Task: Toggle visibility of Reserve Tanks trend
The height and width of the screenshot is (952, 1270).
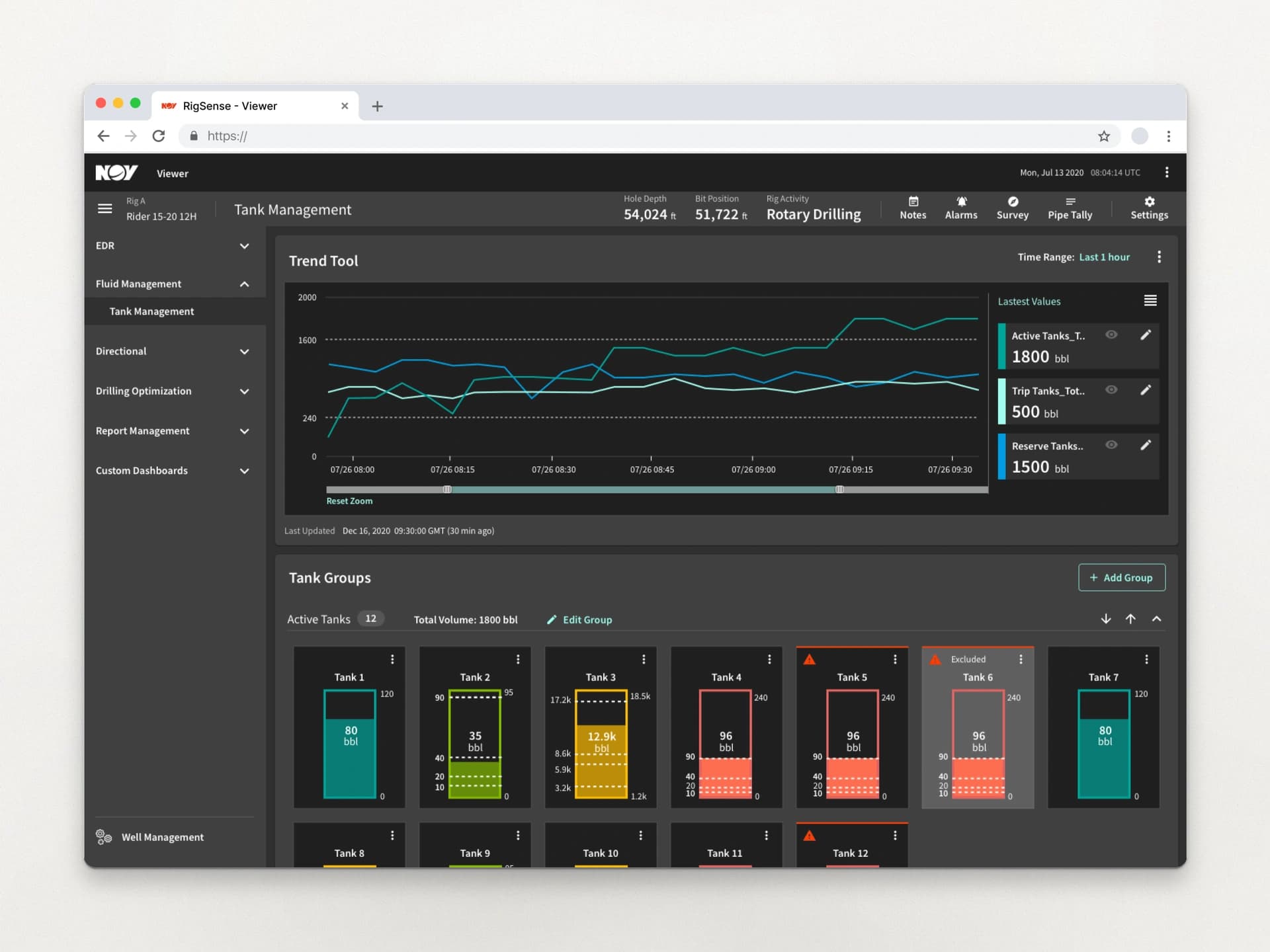Action: [1111, 444]
